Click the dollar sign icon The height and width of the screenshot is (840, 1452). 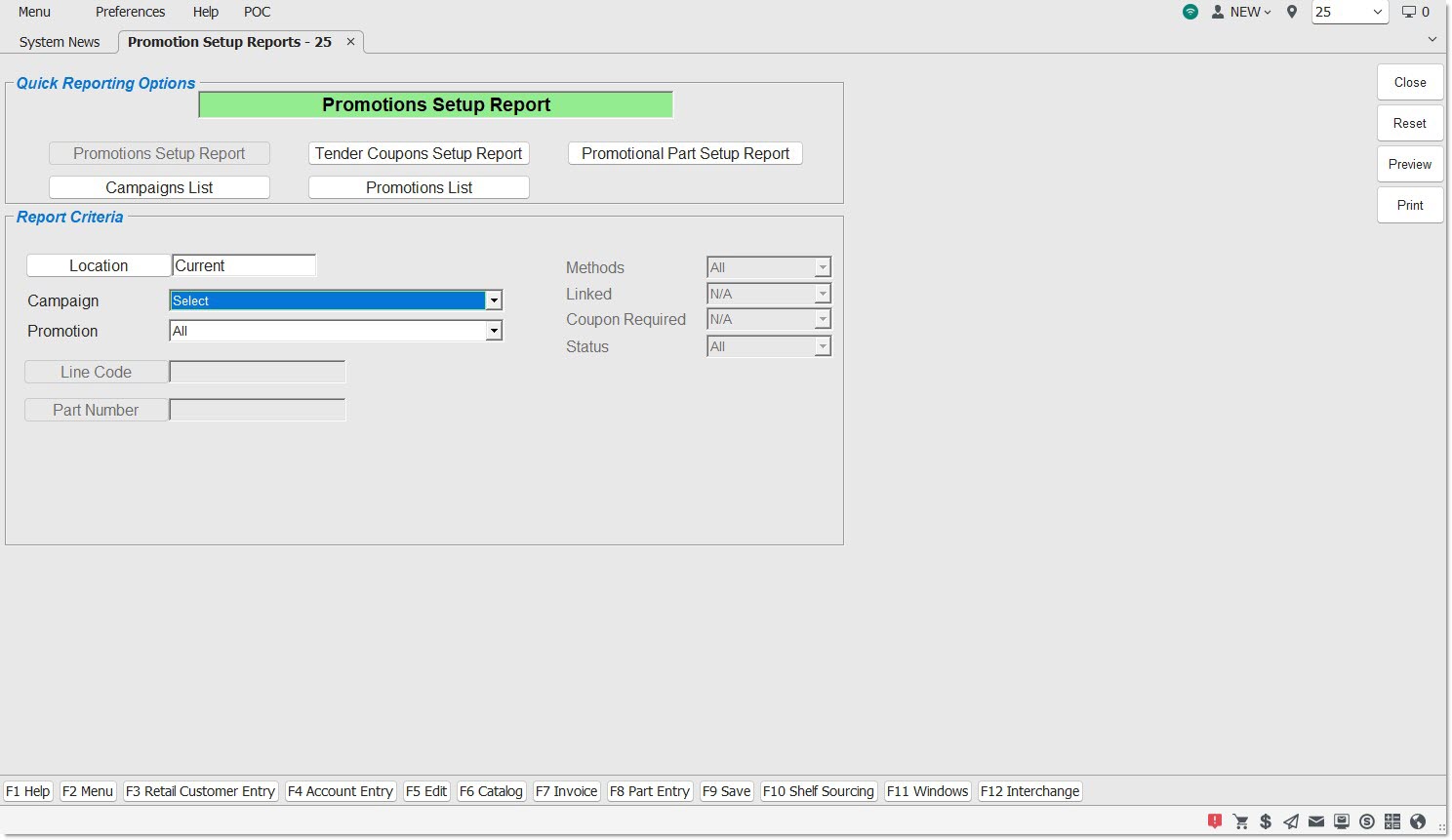1266,821
